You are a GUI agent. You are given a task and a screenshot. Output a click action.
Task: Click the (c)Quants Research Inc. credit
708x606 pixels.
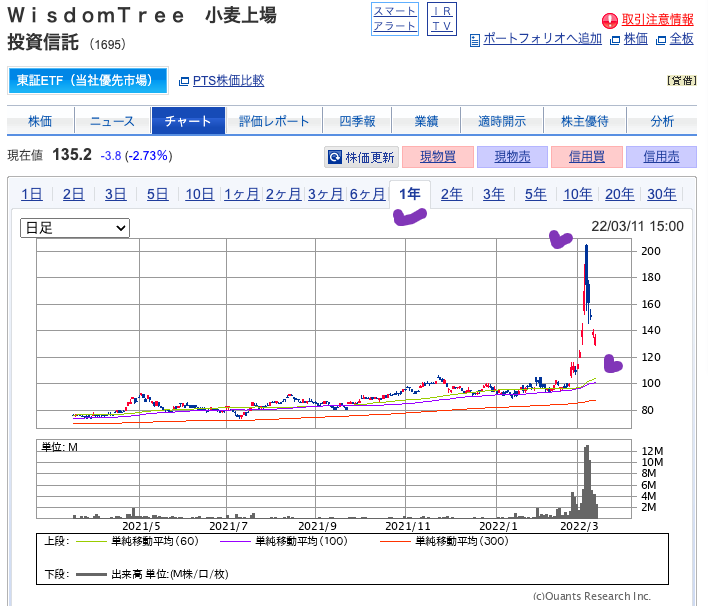tap(592, 596)
